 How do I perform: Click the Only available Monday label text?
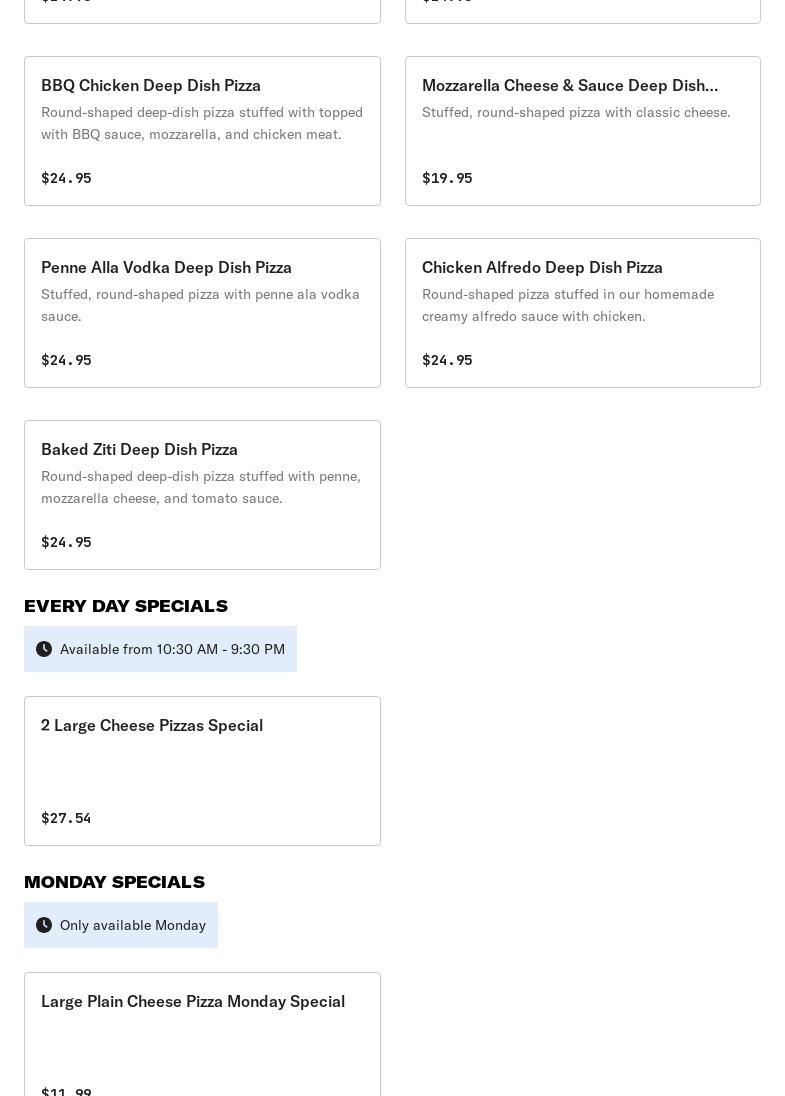[133, 925]
